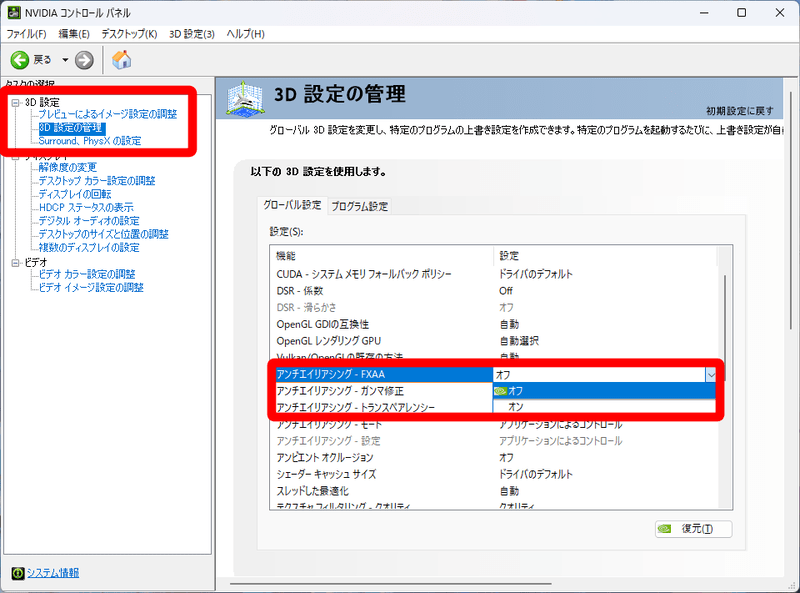800x593 pixels.
Task: Open デスクトップのサイズと位置の調整
Action: [x=104, y=234]
